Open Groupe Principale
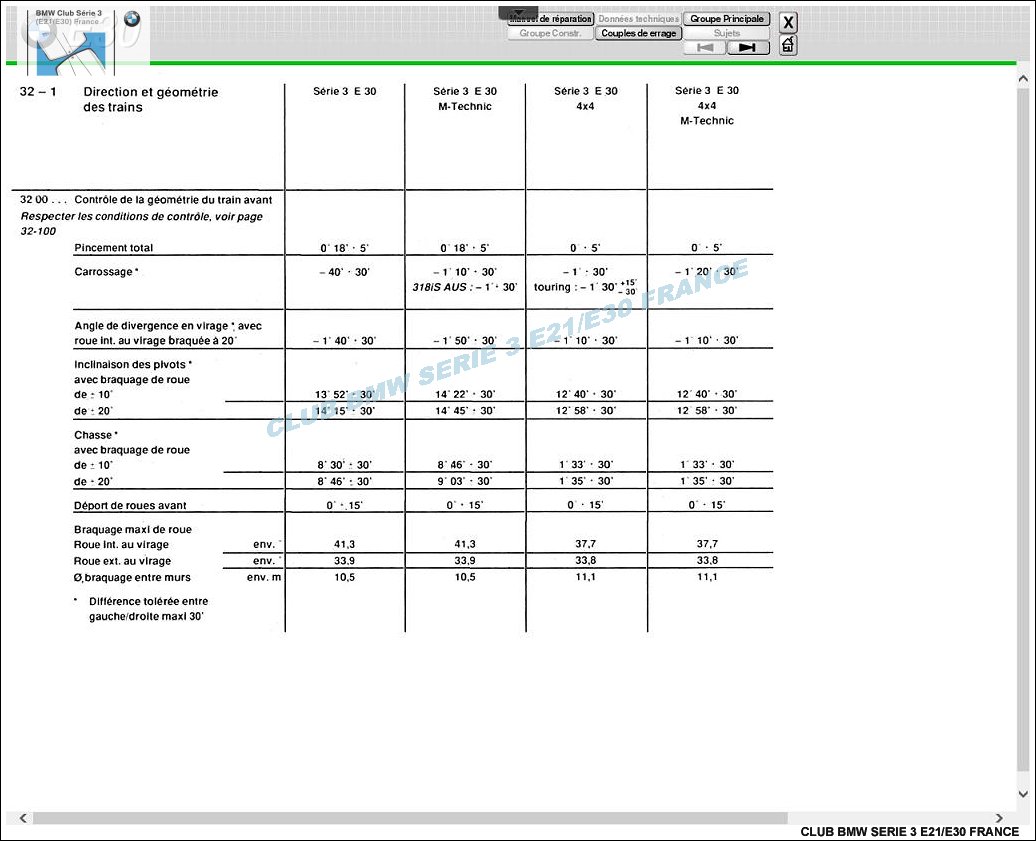1036x841 pixels. [x=727, y=18]
